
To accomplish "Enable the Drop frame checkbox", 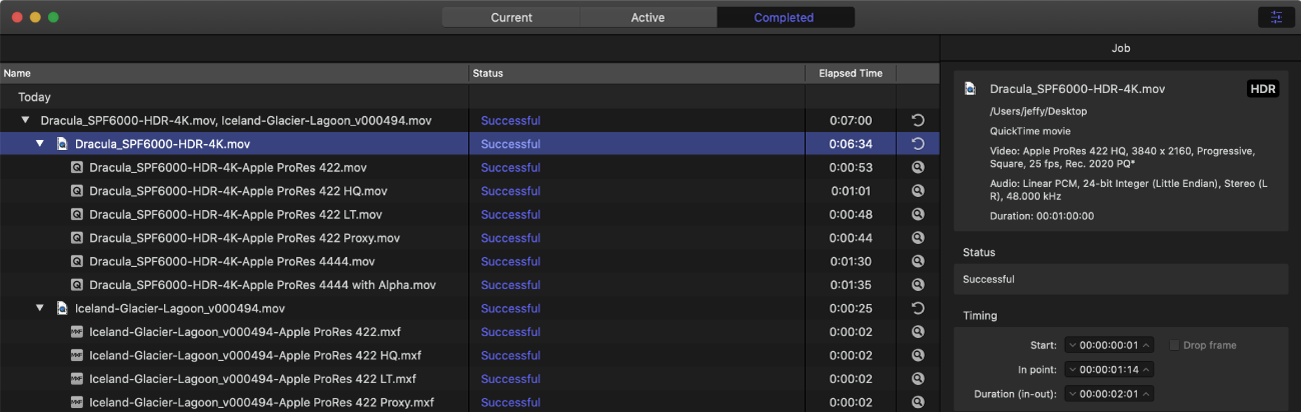I will pyautogui.click(x=1174, y=345).
